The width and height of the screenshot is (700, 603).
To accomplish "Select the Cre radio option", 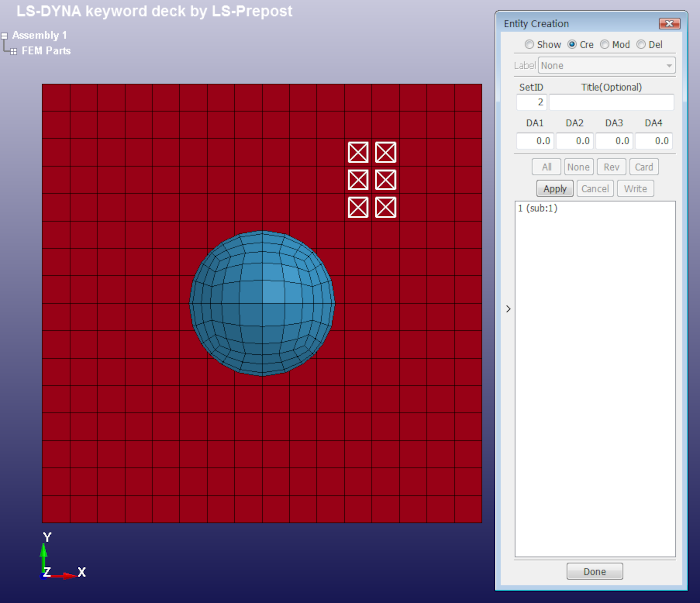I will pos(572,45).
